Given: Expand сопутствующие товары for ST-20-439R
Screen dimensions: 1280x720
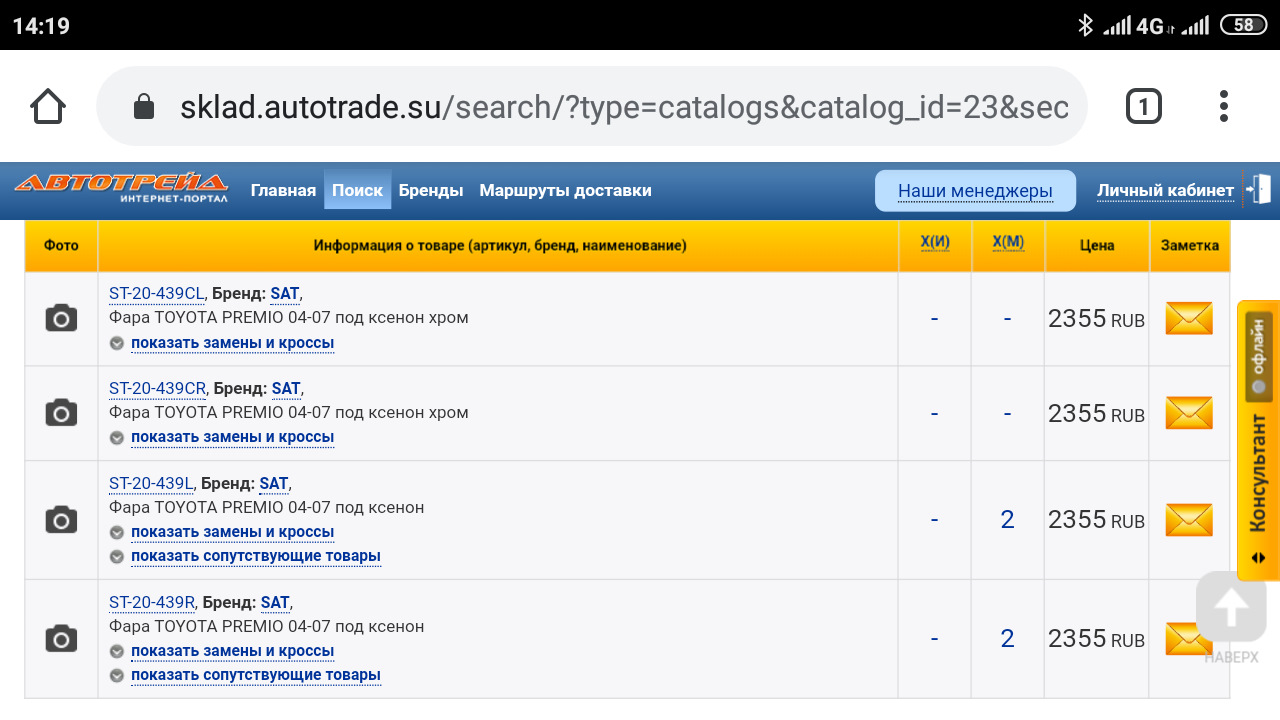Looking at the screenshot, I should (256, 675).
